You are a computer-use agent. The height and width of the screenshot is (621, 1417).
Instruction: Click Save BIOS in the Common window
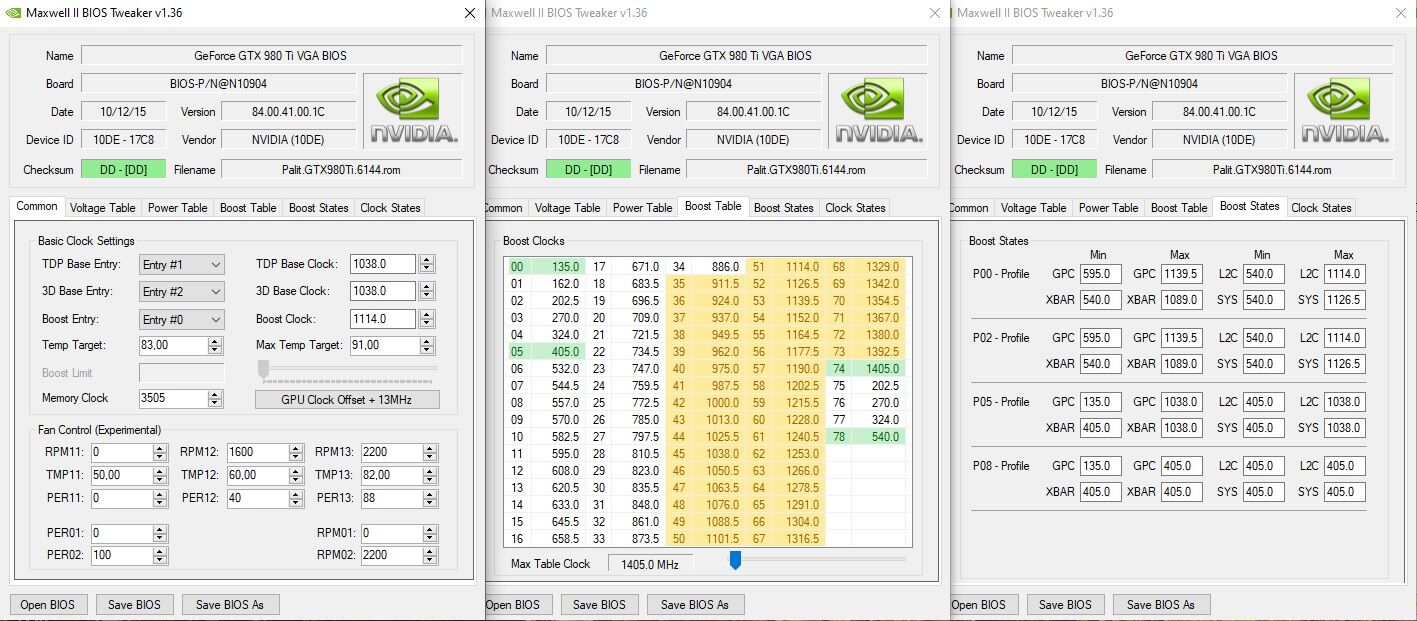134,604
